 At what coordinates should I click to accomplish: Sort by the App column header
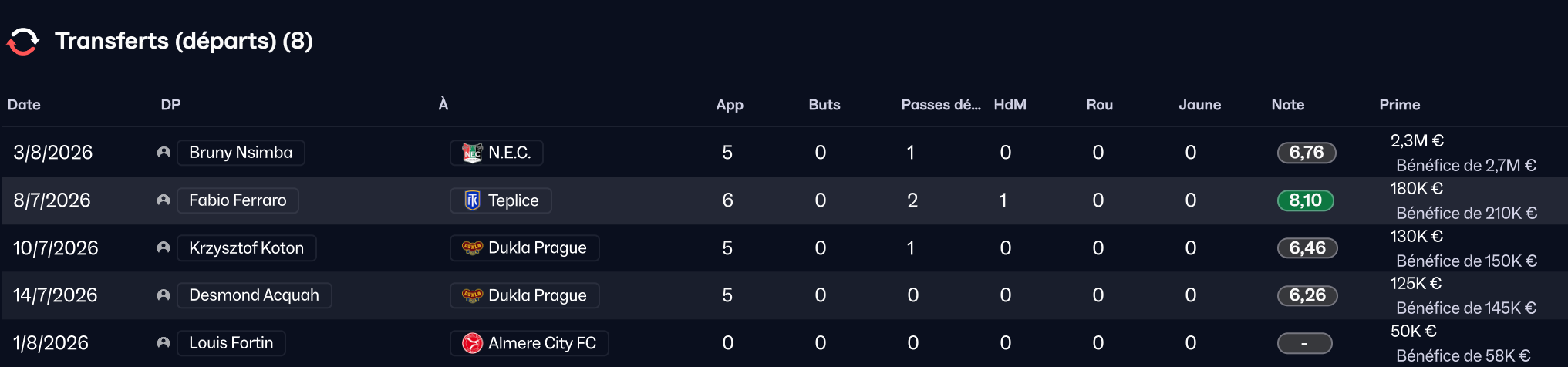729,105
